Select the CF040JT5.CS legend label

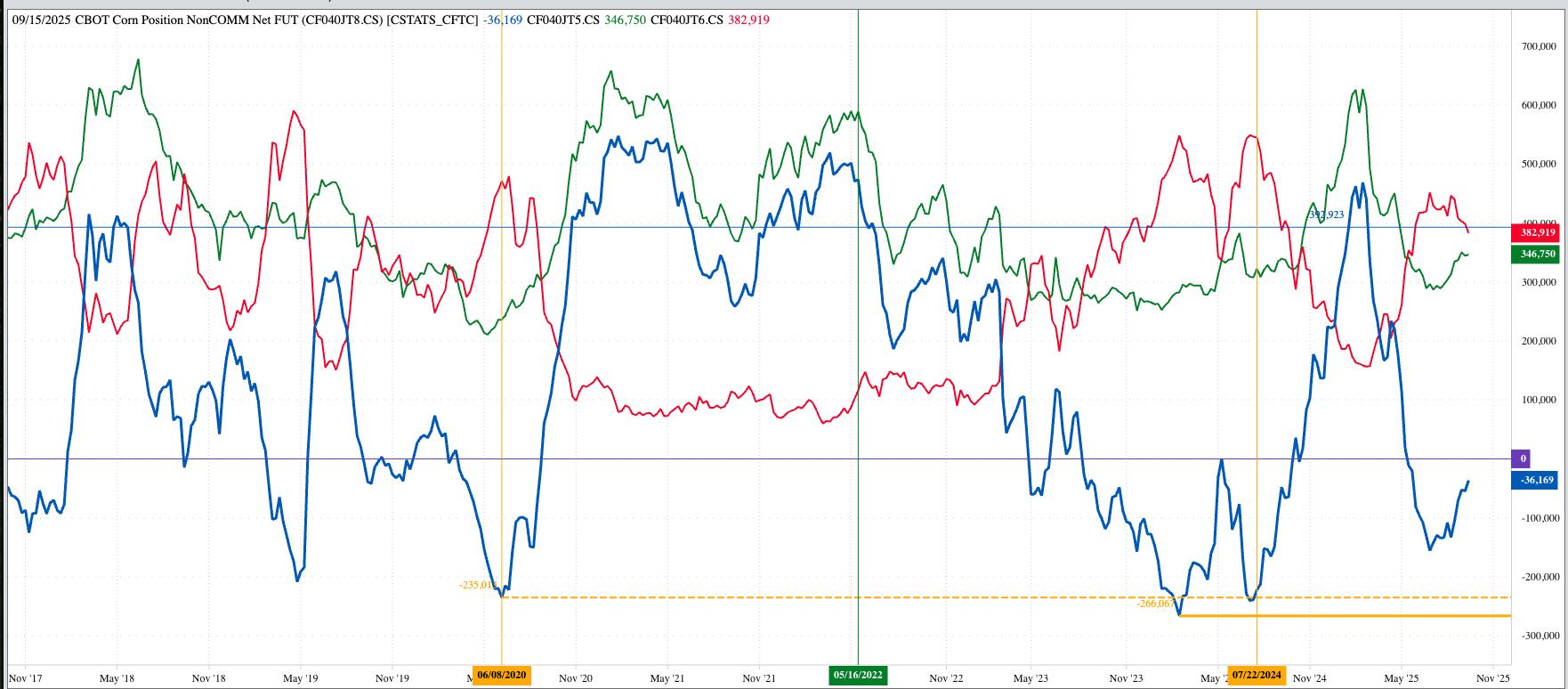[563, 20]
